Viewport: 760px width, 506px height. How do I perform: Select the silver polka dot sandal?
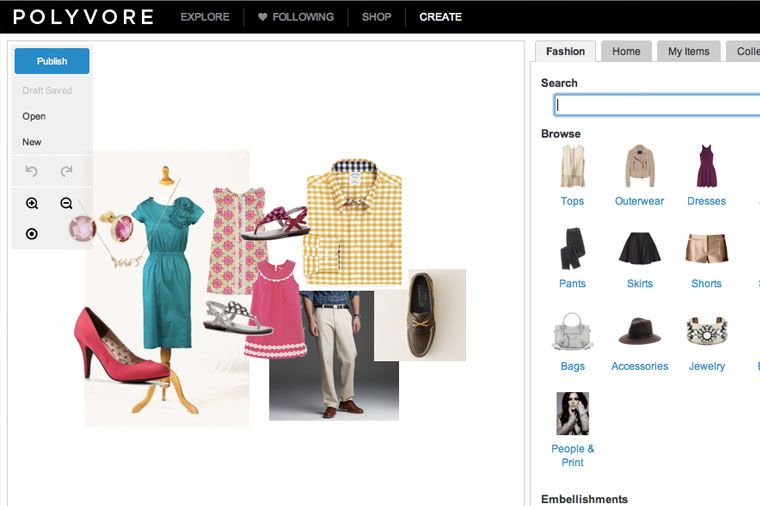click(238, 317)
